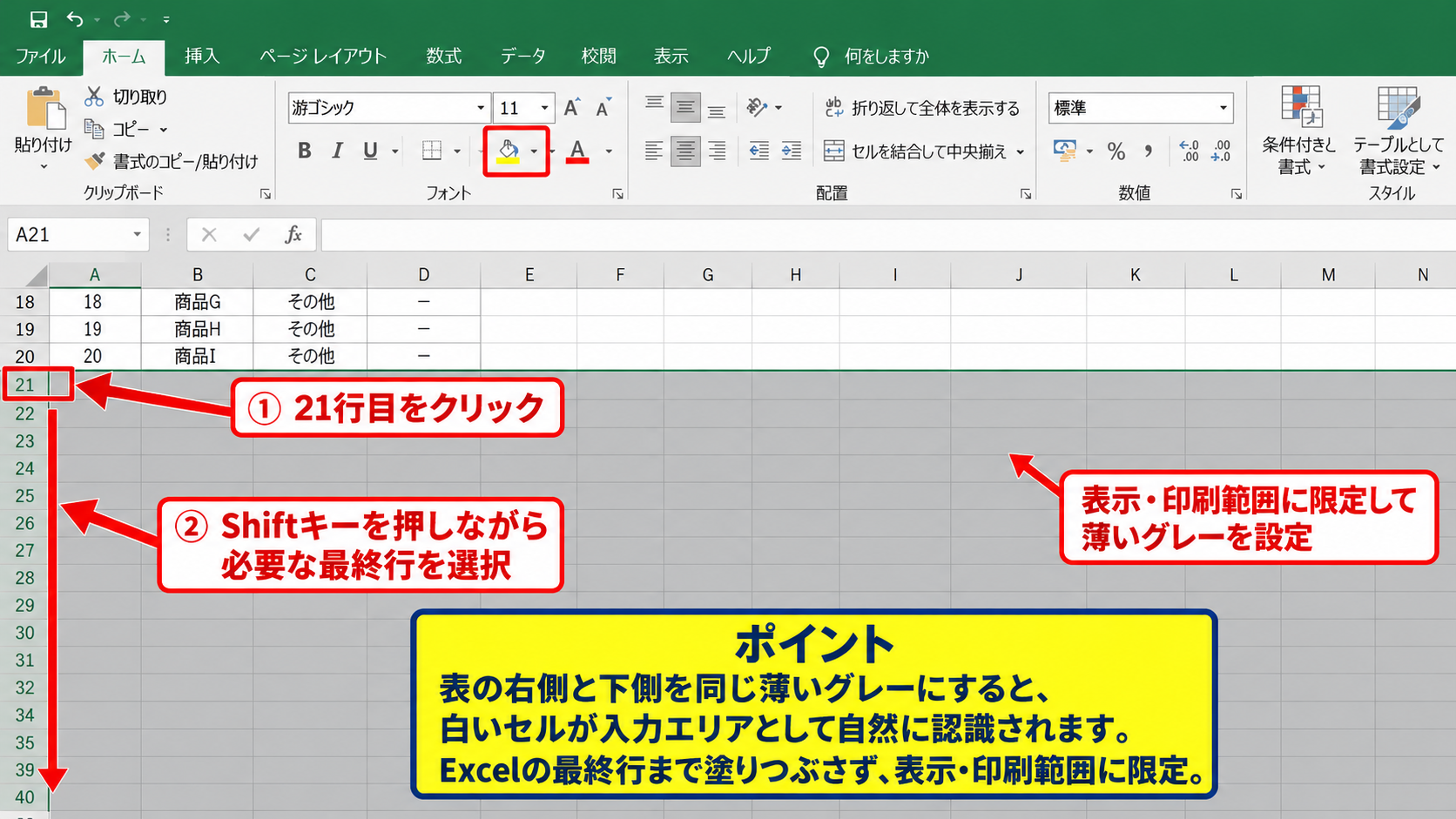1456x819 pixels.
Task: Expand the font color dropdown arrow
Action: pyautogui.click(x=609, y=151)
